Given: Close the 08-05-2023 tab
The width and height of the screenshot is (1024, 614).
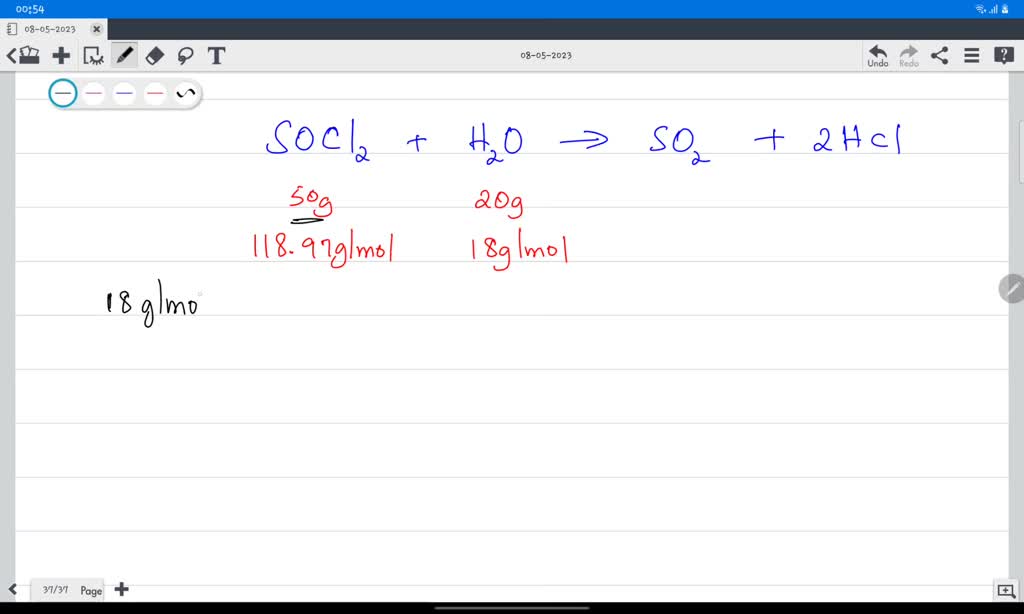Looking at the screenshot, I should (x=97, y=29).
